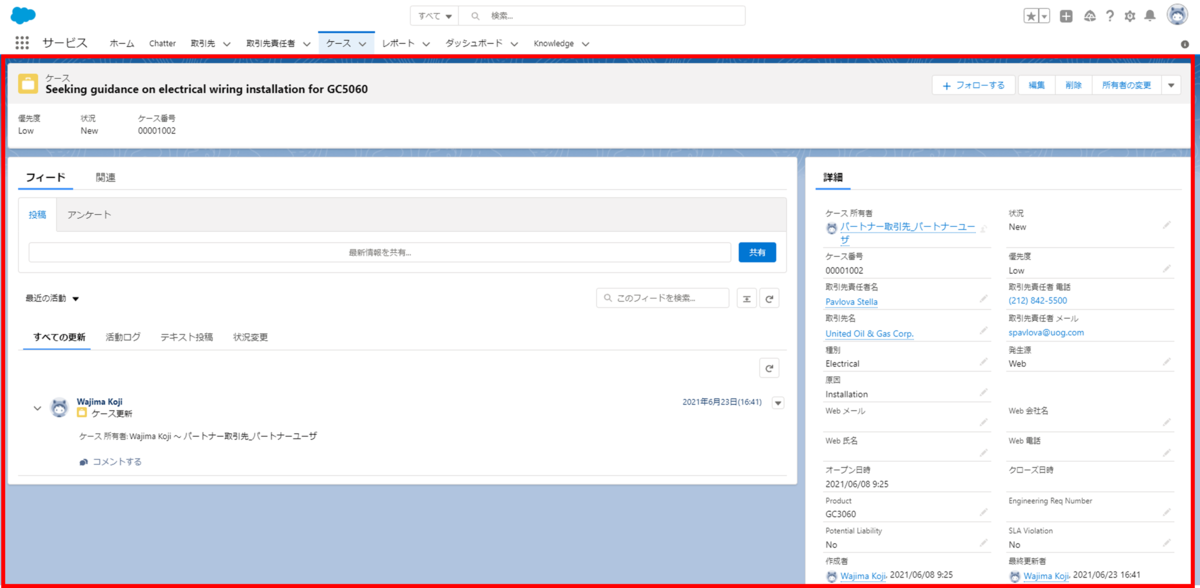Image resolution: width=1200 pixels, height=588 pixels.
Task: Click the spavlova@uog.com email link
Action: (1046, 332)
